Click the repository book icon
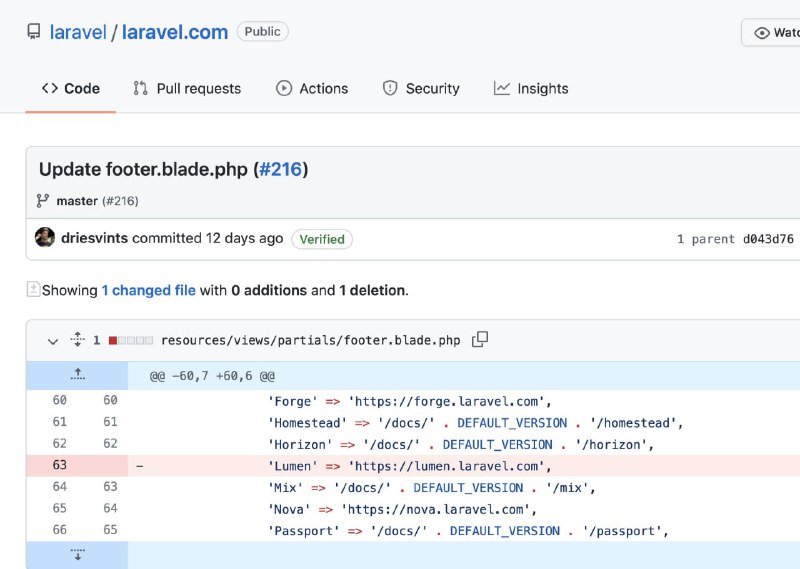Image resolution: width=800 pixels, height=569 pixels. tap(34, 32)
